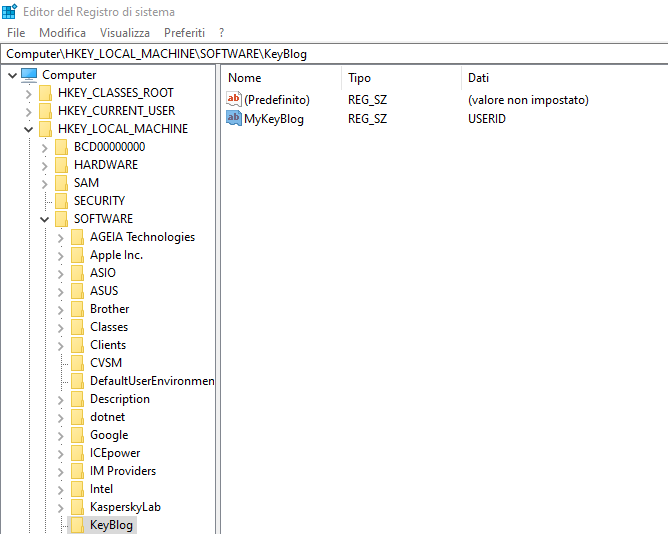
Task: Collapse the SOFTWARE key chevron
Action: coord(45,219)
